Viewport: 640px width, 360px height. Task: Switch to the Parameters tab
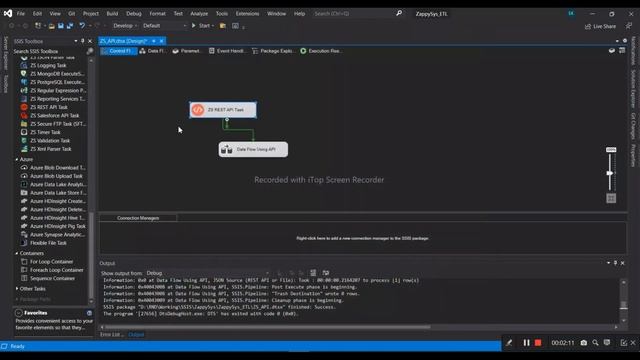click(x=187, y=51)
